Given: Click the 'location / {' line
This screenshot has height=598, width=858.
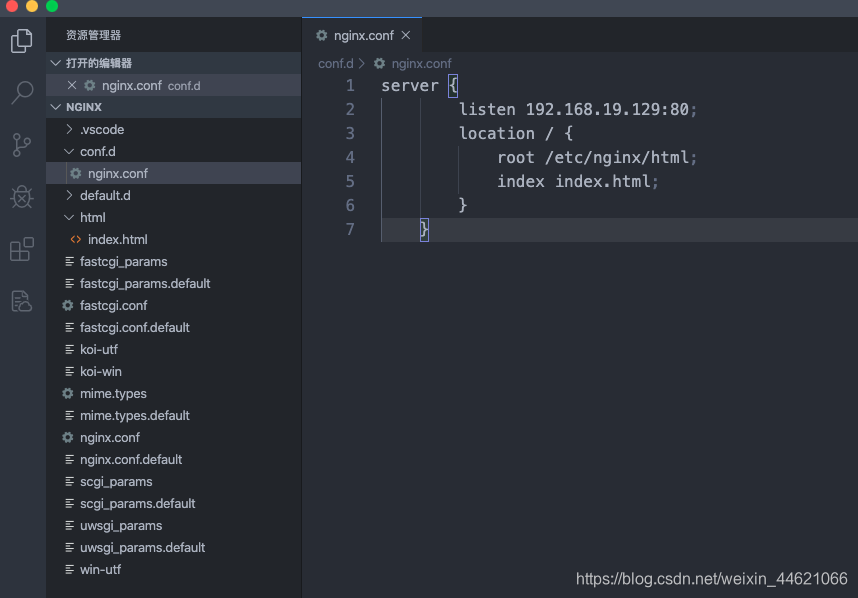Looking at the screenshot, I should (515, 133).
